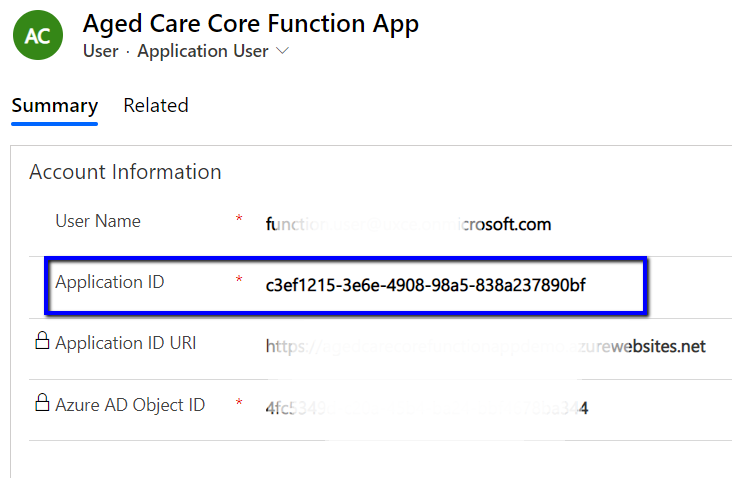Click the required asterisk next to User Name

239,220
